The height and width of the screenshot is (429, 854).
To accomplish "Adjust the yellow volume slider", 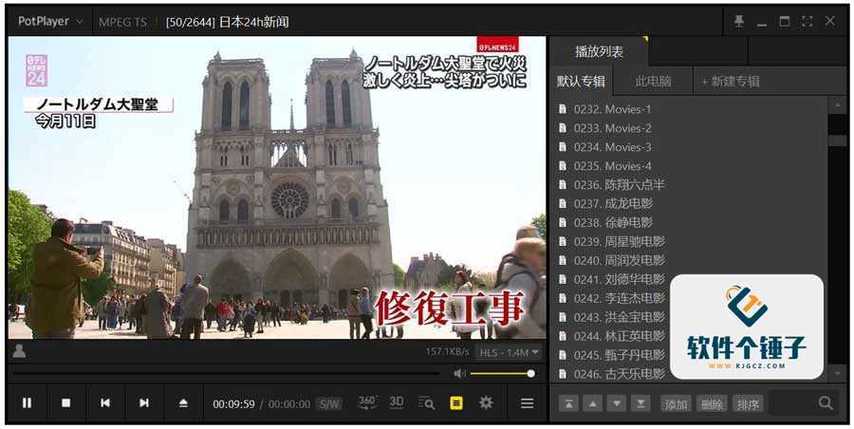I will [501, 374].
